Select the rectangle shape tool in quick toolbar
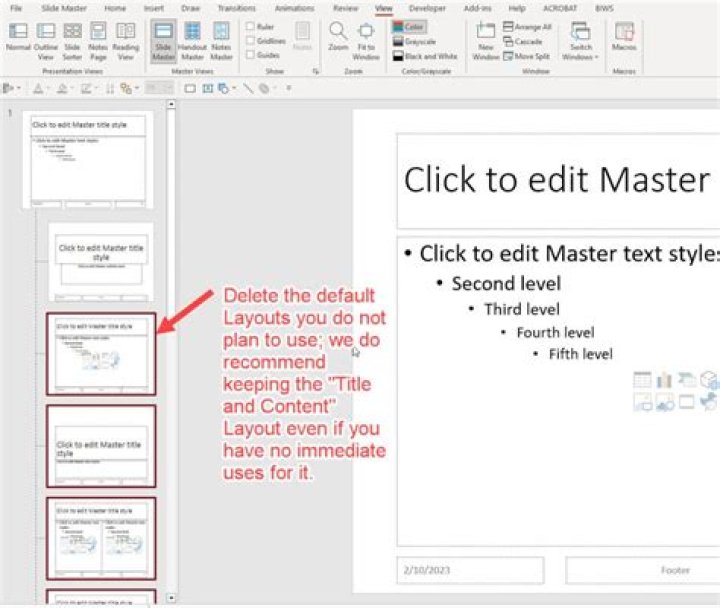This screenshot has height=608, width=720. pos(190,89)
